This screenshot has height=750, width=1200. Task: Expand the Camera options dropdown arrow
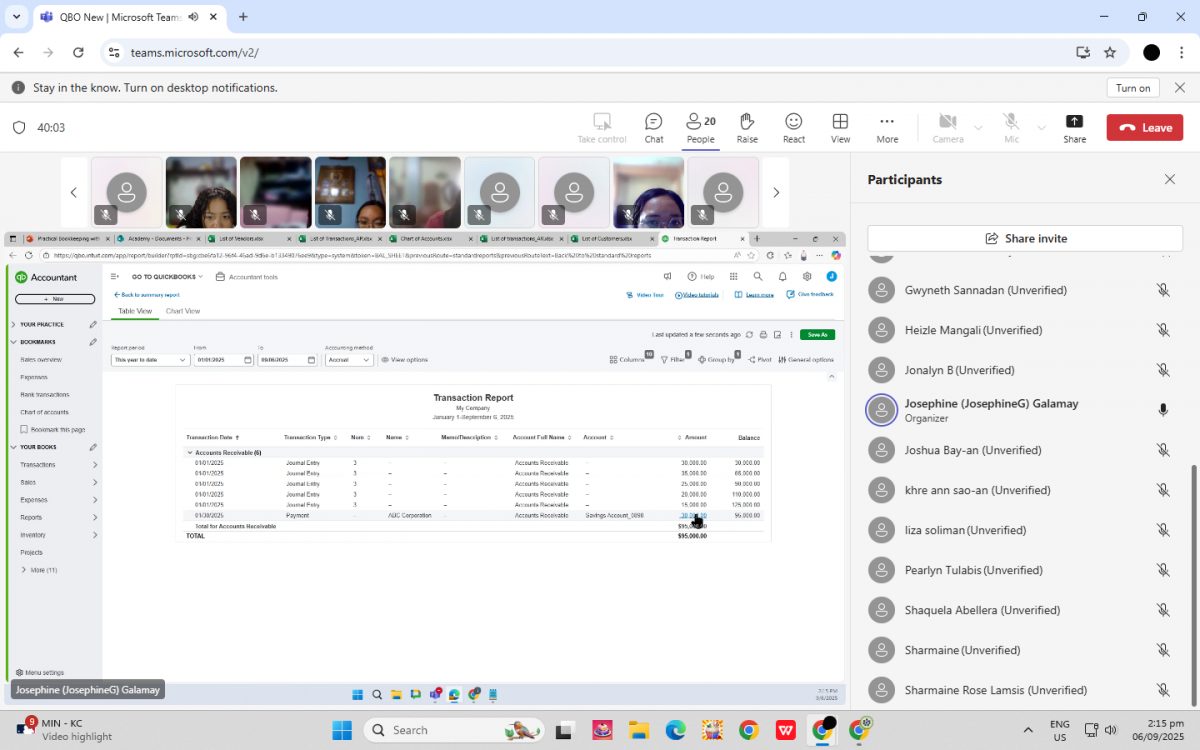click(x=978, y=128)
